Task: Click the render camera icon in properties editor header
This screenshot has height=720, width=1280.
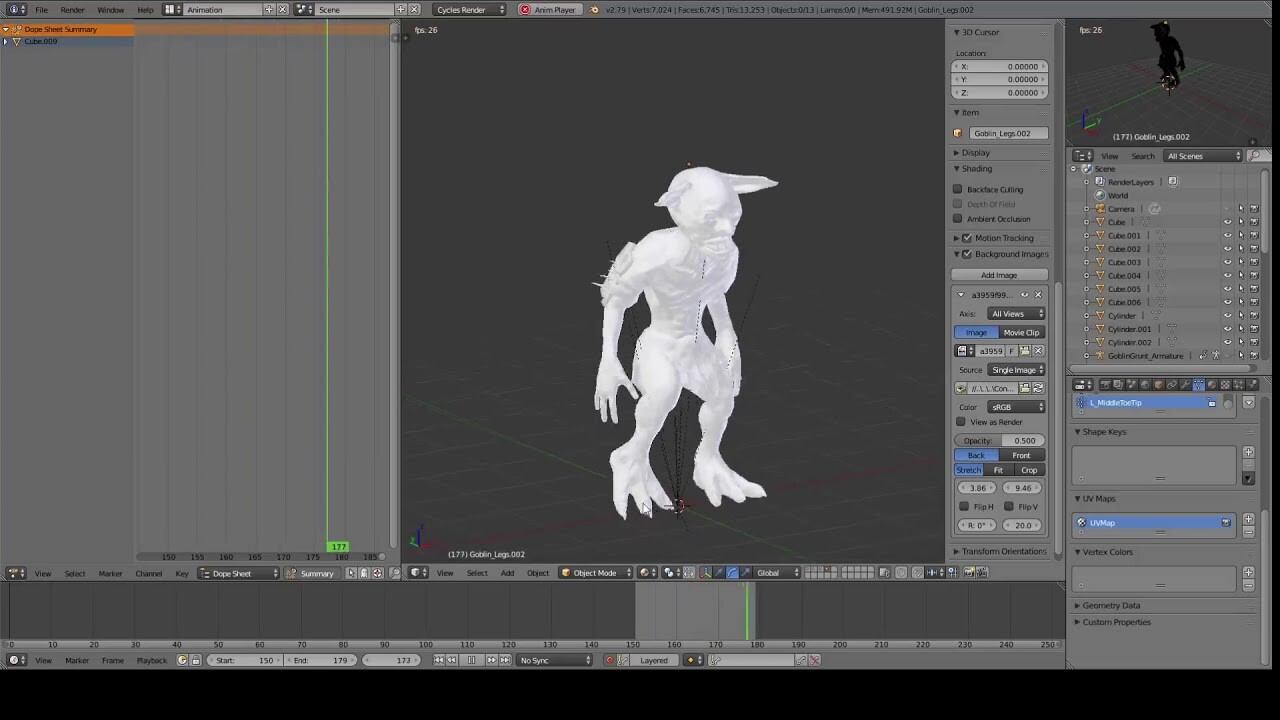Action: click(1107, 384)
